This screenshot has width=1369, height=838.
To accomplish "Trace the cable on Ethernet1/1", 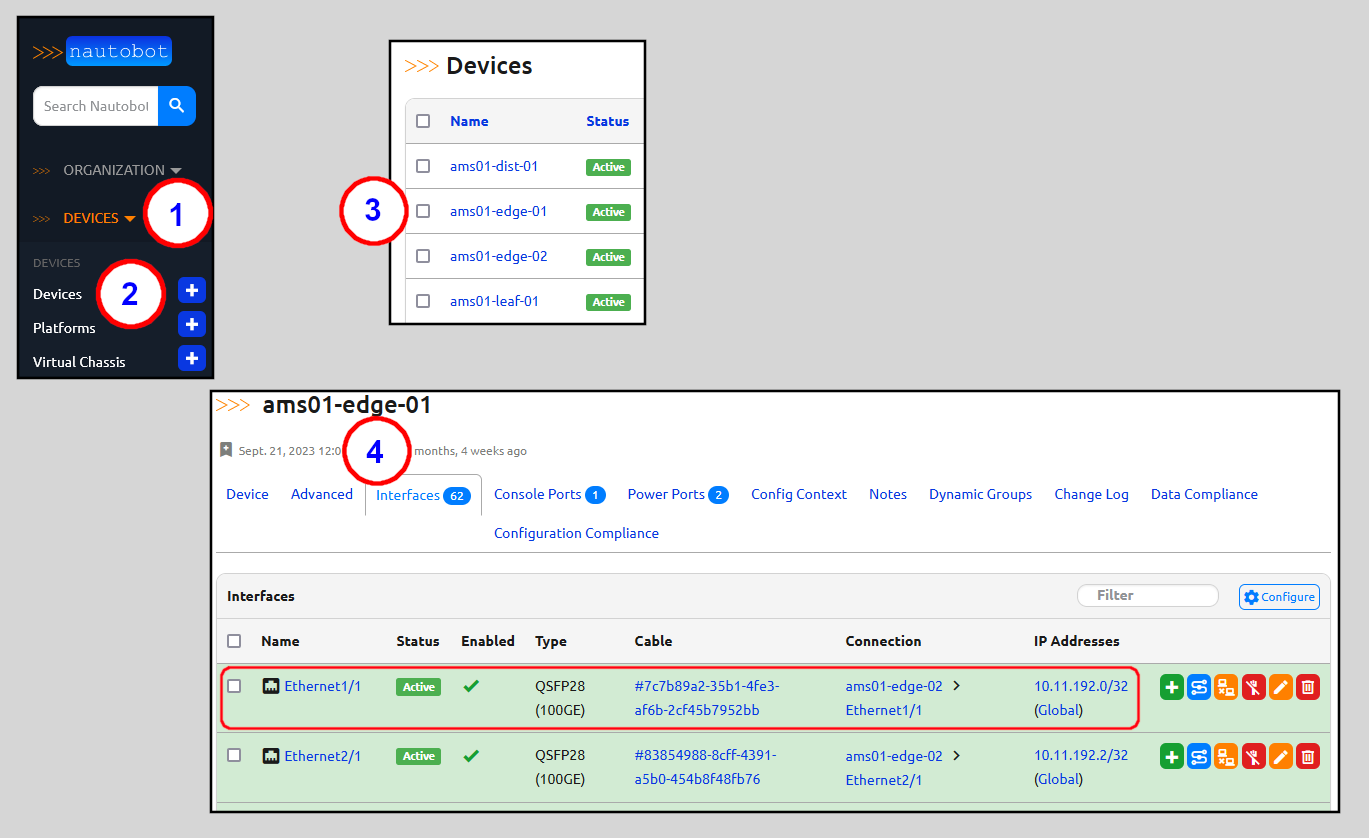I will [1198, 686].
